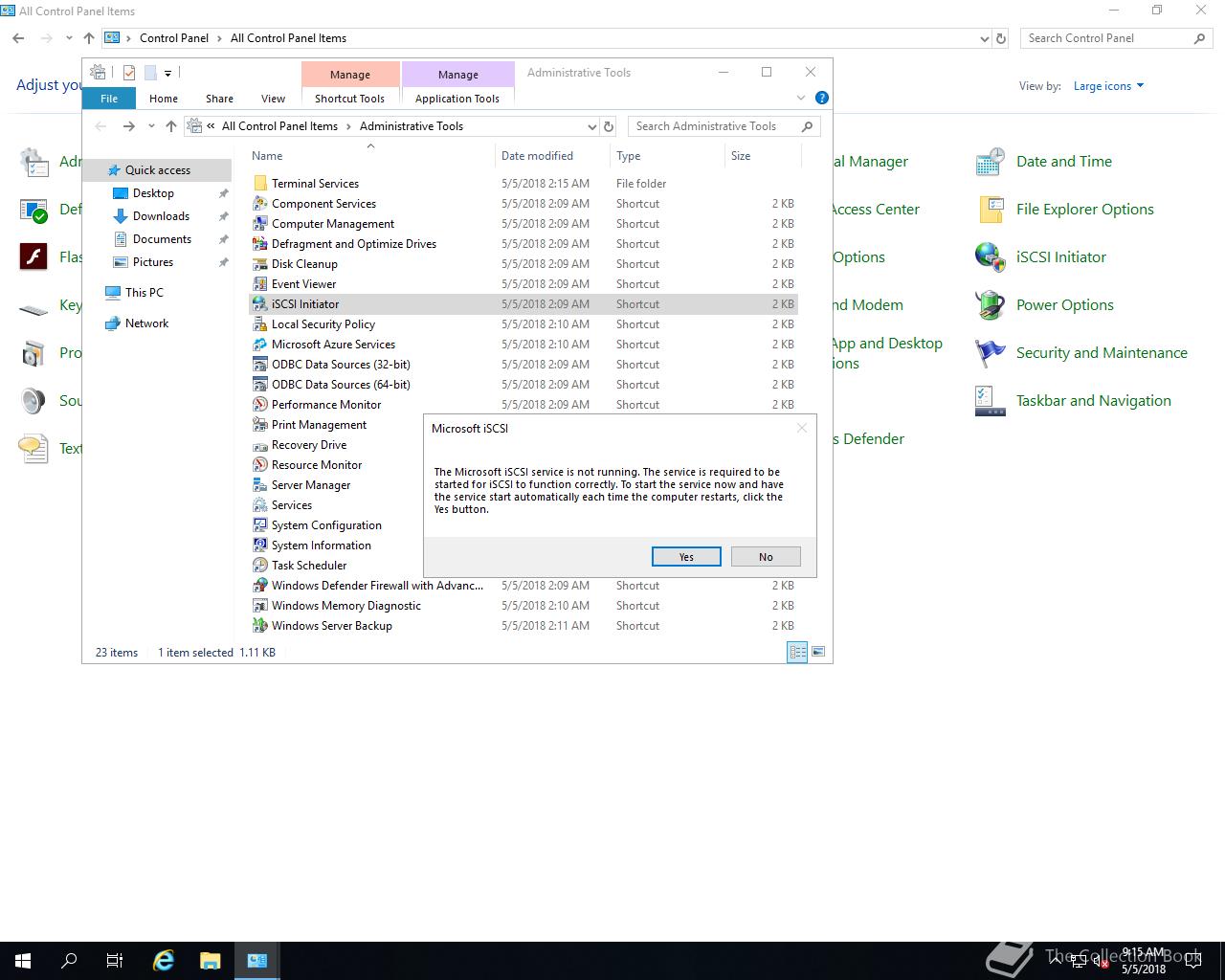This screenshot has height=980, width=1225.
Task: Switch to the Share ribbon tab
Action: [219, 99]
